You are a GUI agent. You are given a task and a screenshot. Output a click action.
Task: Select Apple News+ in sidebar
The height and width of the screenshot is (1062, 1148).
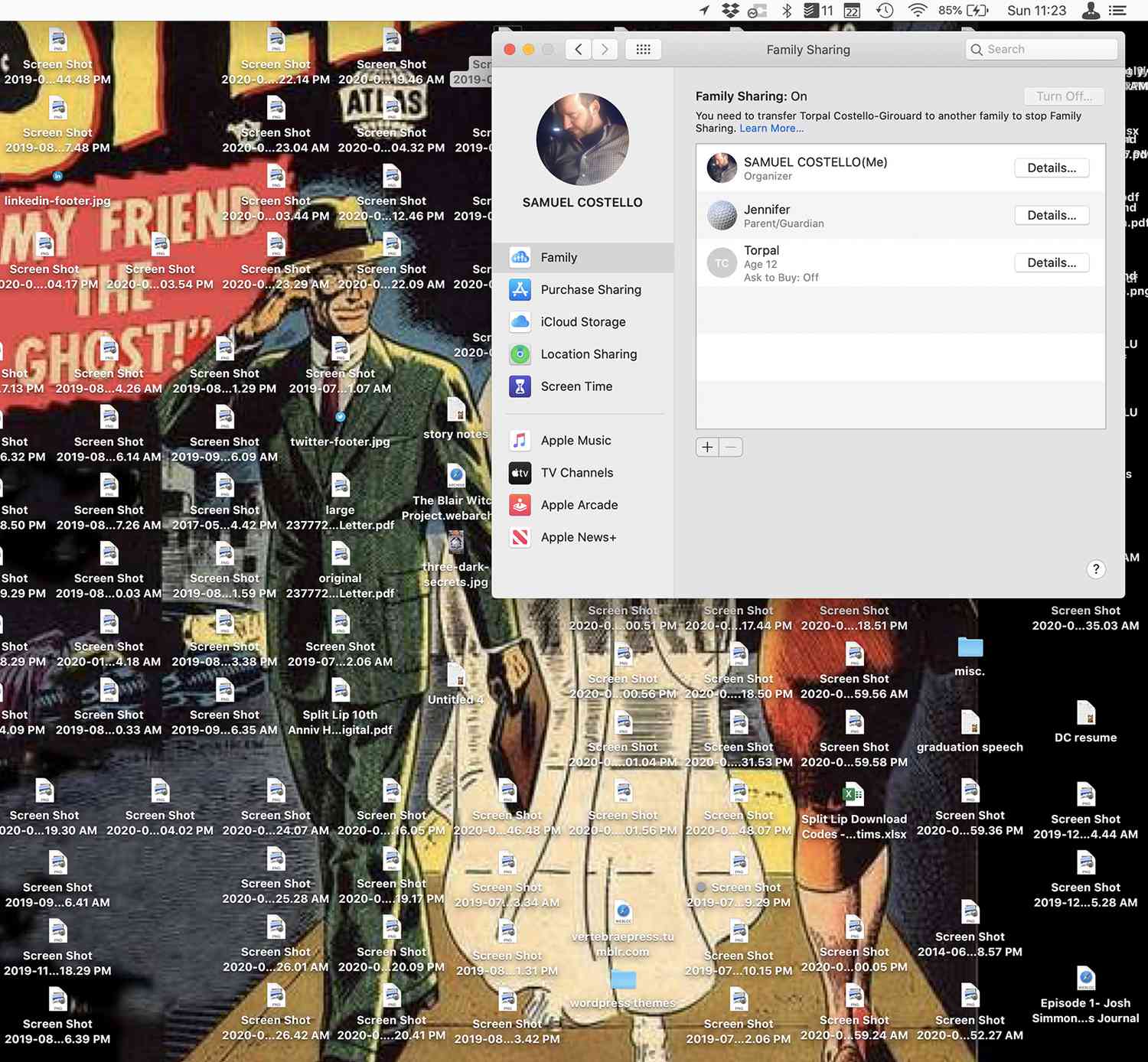point(578,537)
